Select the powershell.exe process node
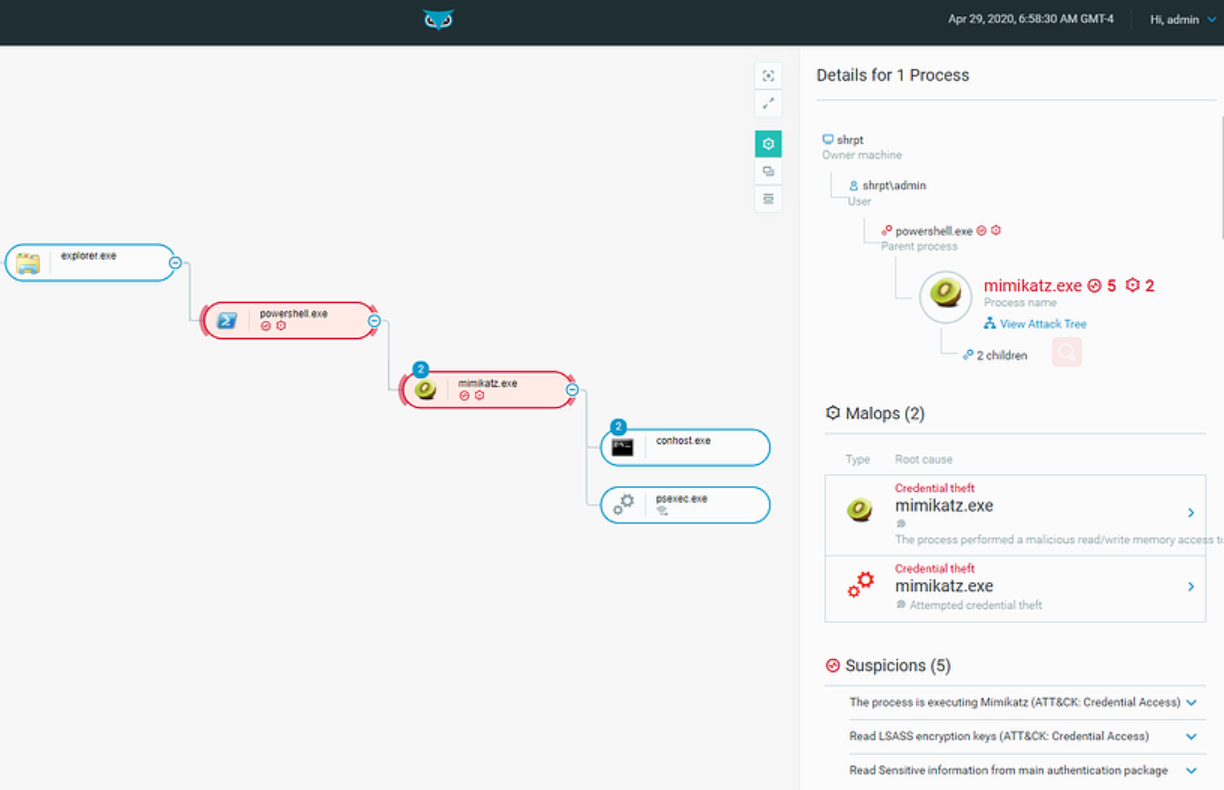Image resolution: width=1224 pixels, height=790 pixels. tap(290, 321)
